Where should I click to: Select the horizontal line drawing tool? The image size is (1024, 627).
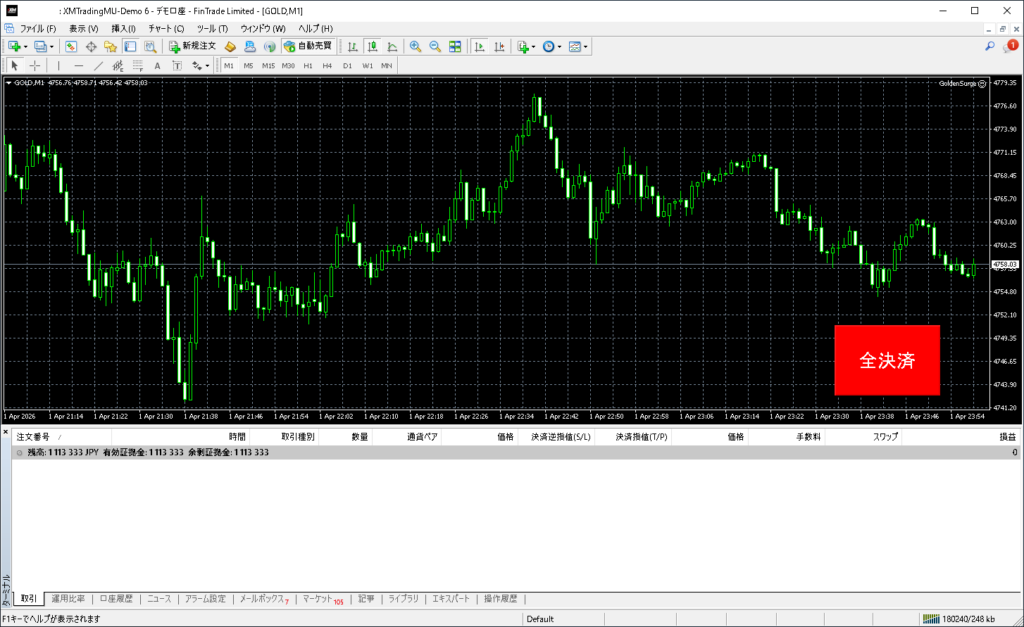pyautogui.click(x=79, y=65)
